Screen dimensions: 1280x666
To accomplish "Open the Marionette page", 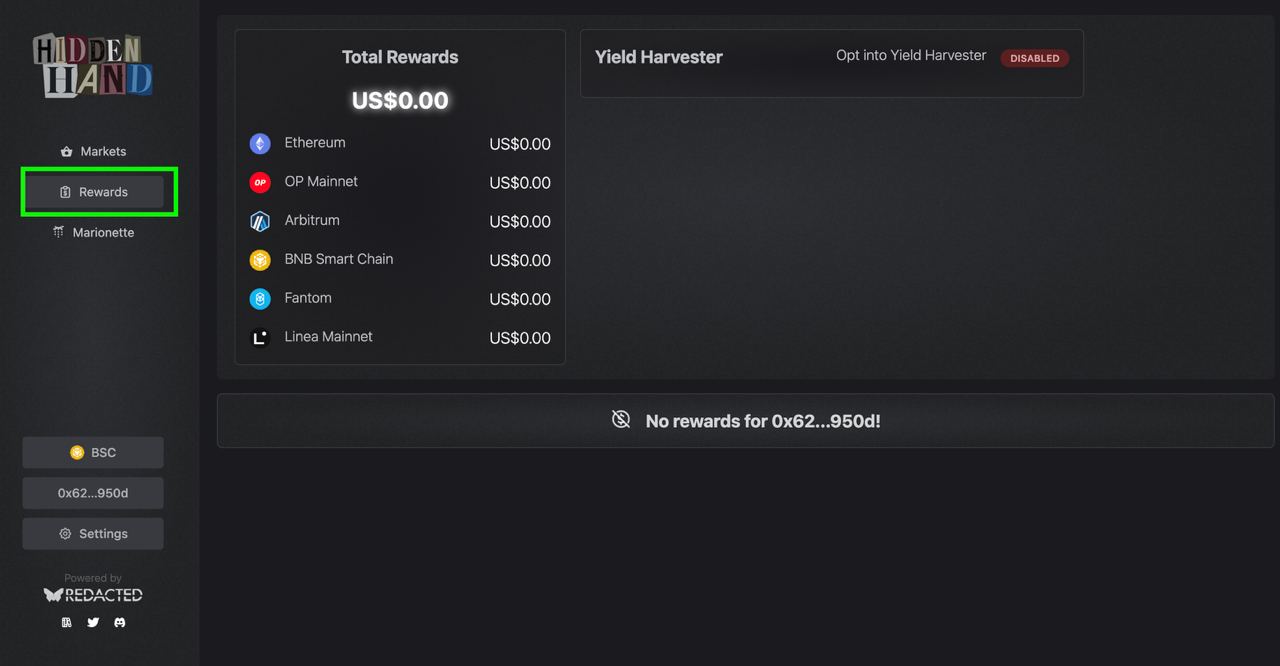I will point(93,233).
